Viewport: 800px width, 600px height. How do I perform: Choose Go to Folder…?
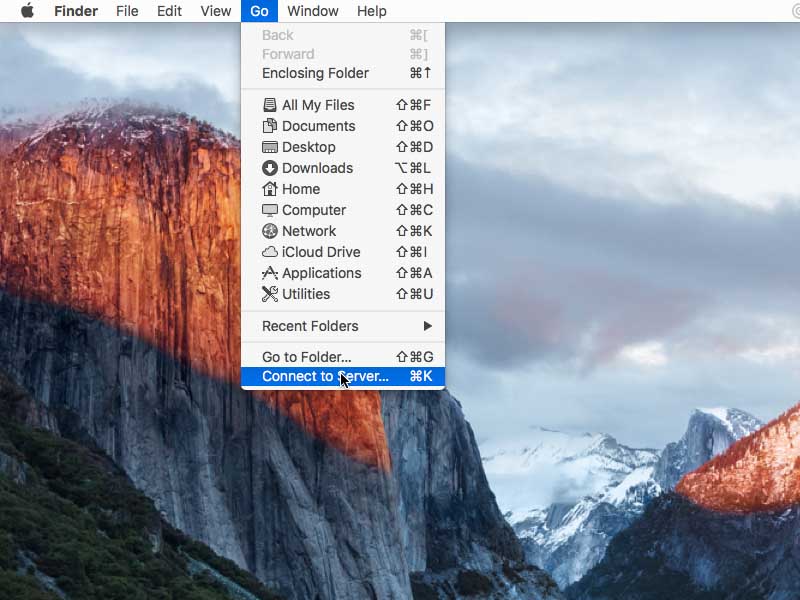point(343,357)
